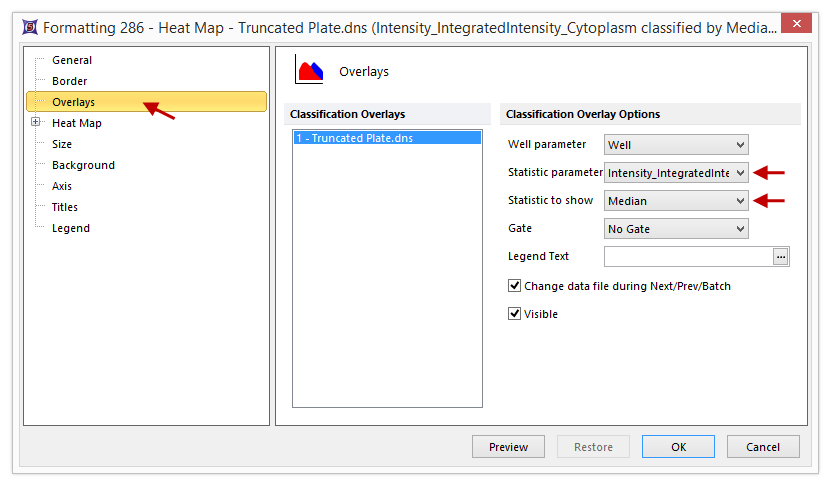The image size is (835, 488).
Task: Select the Background category
Action: coord(83,165)
